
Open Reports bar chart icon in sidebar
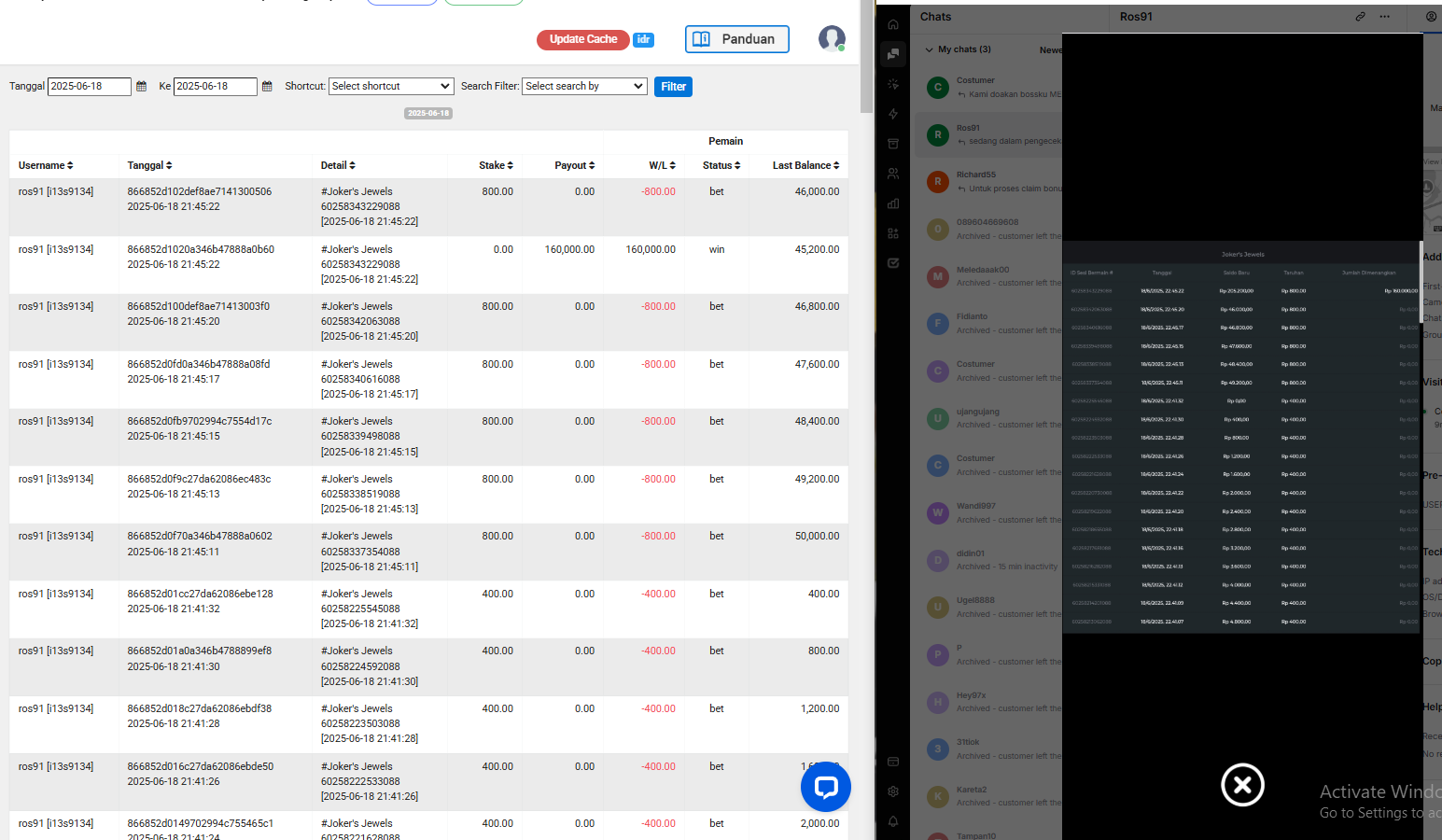tap(893, 203)
